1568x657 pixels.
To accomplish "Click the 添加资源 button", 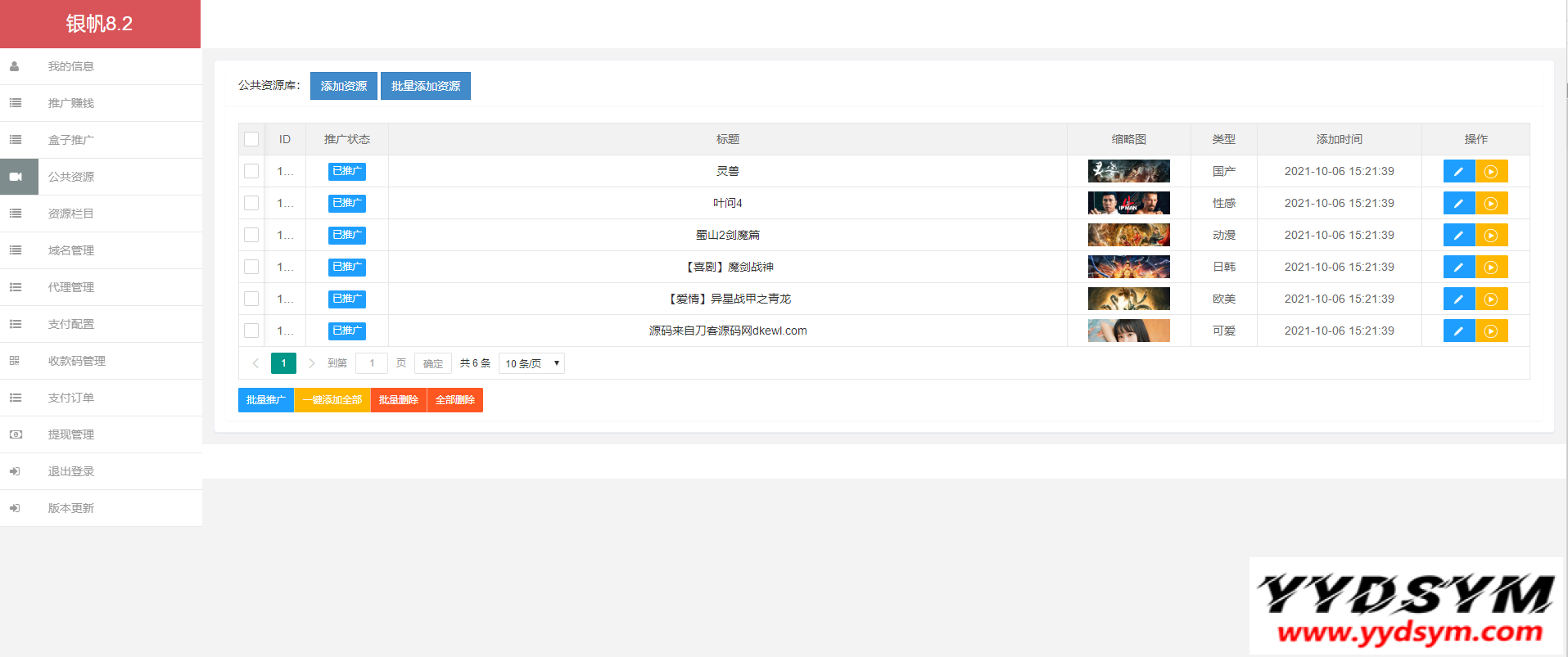I will 344,86.
